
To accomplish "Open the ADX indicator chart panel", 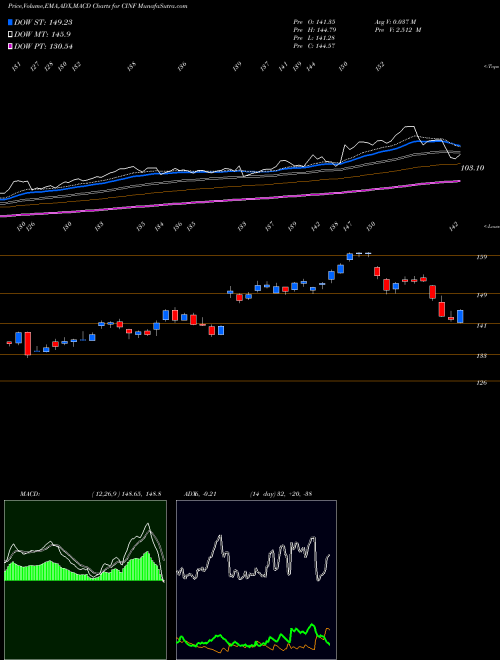I will (256, 580).
